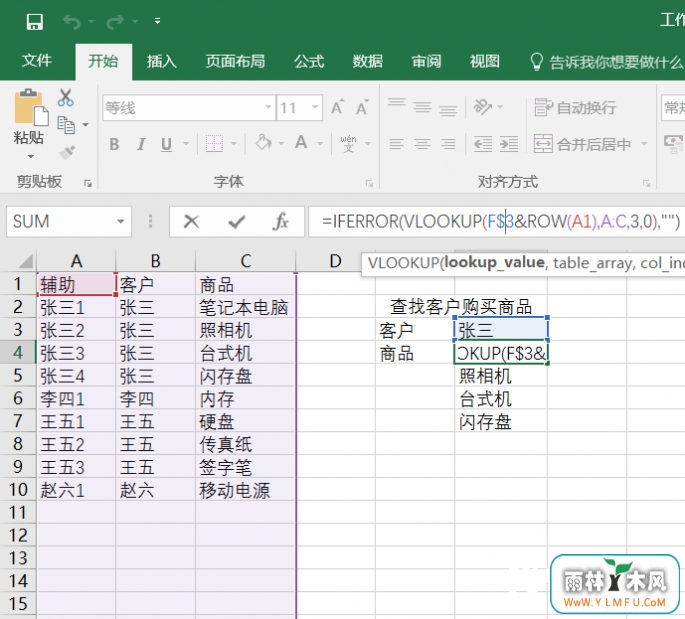This screenshot has height=619, width=685.
Task: Click the Tell Me lightbulb search box
Action: (606, 62)
